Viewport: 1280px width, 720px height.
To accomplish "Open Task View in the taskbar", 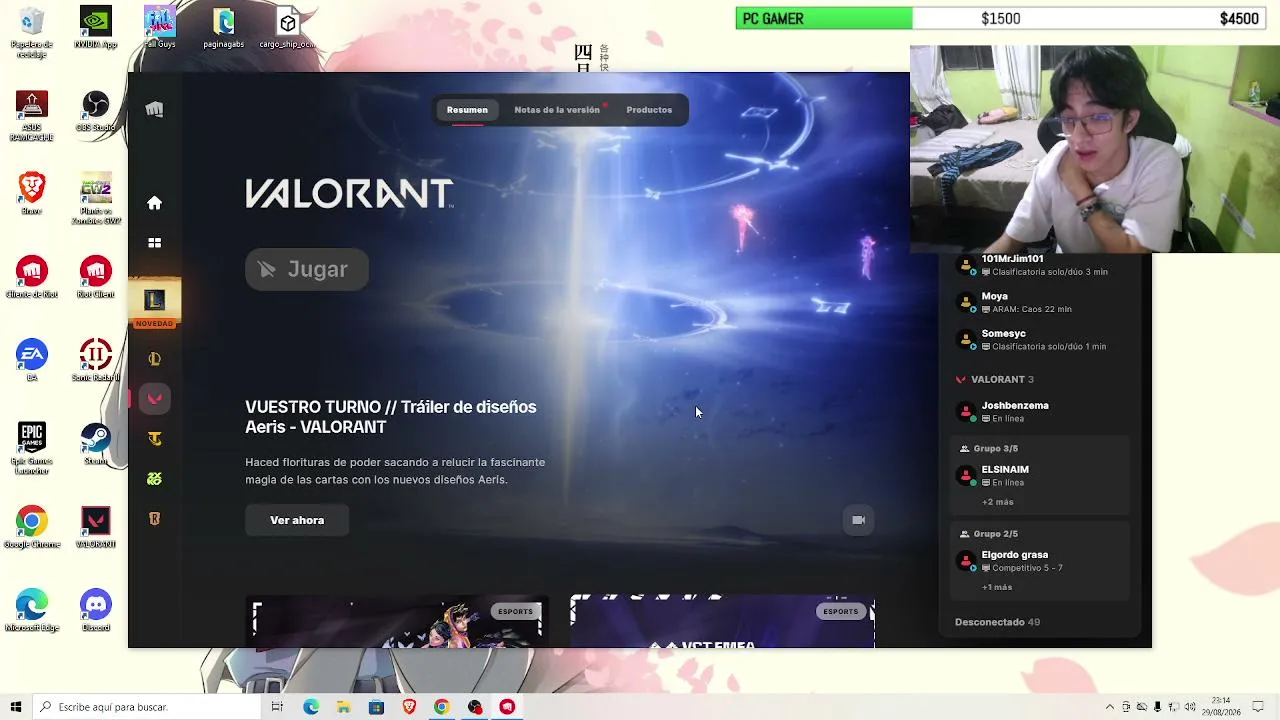I will click(x=277, y=707).
